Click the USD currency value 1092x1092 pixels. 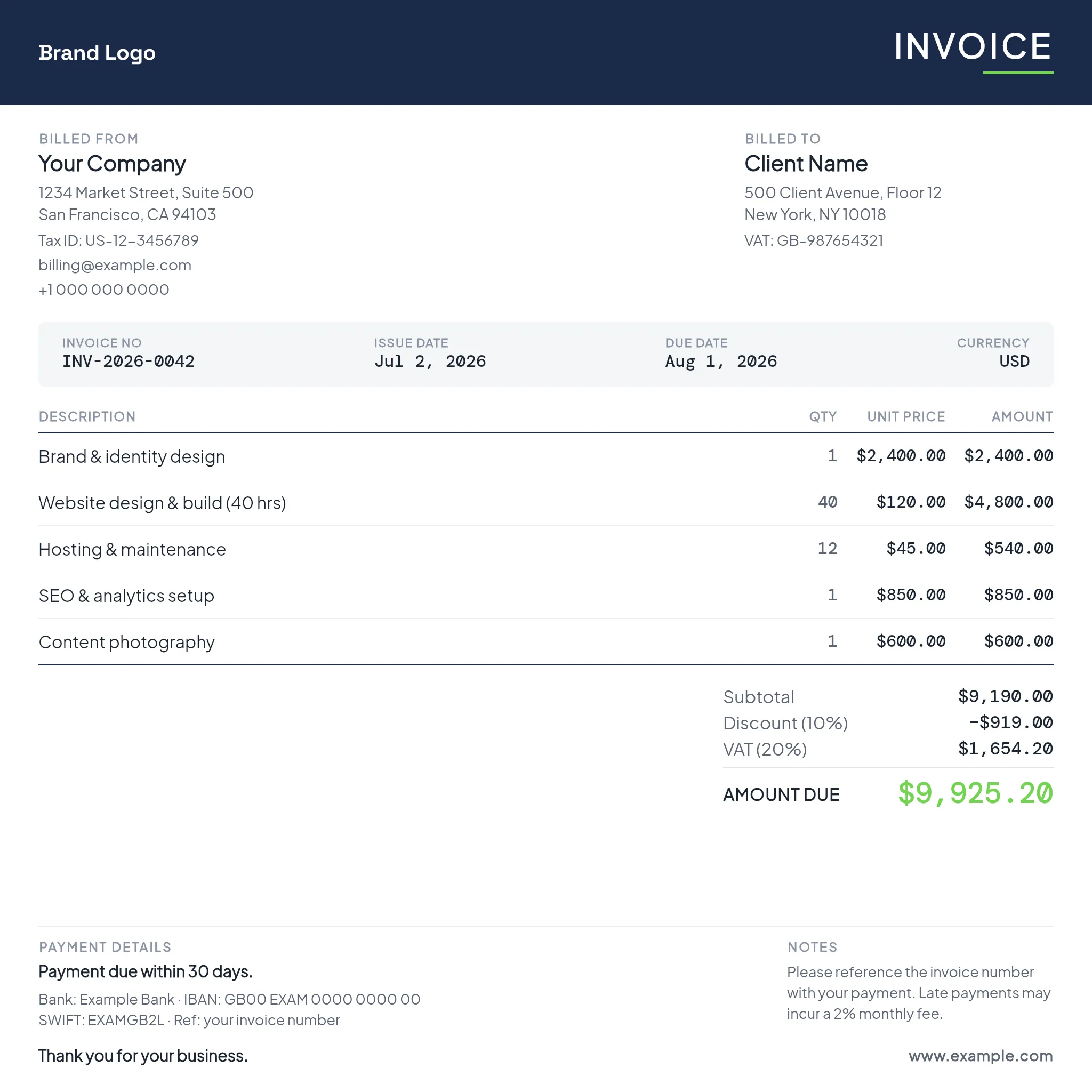coord(1014,361)
